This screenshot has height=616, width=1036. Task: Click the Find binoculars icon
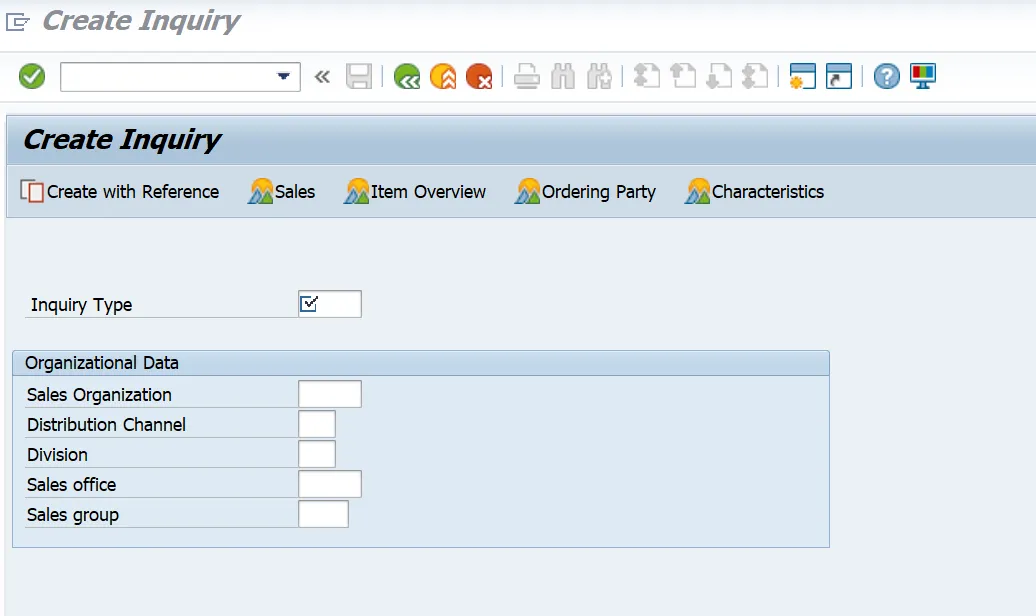[563, 76]
